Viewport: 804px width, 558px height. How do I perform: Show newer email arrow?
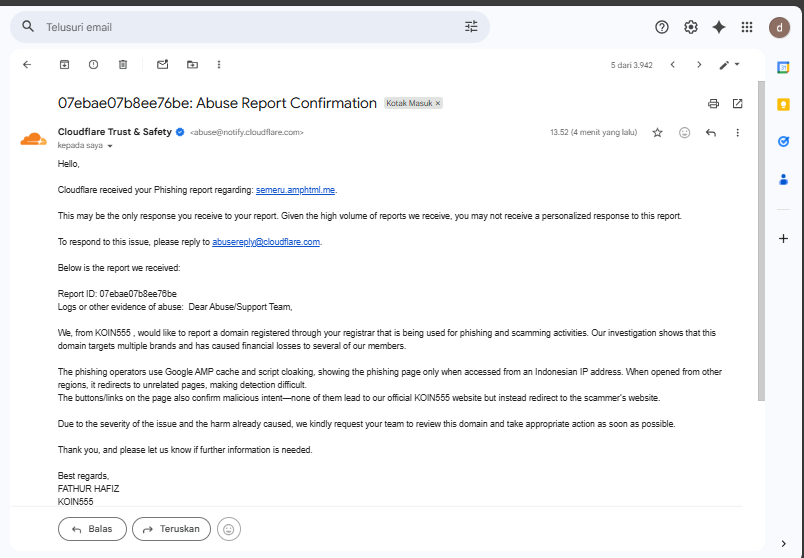click(673, 65)
